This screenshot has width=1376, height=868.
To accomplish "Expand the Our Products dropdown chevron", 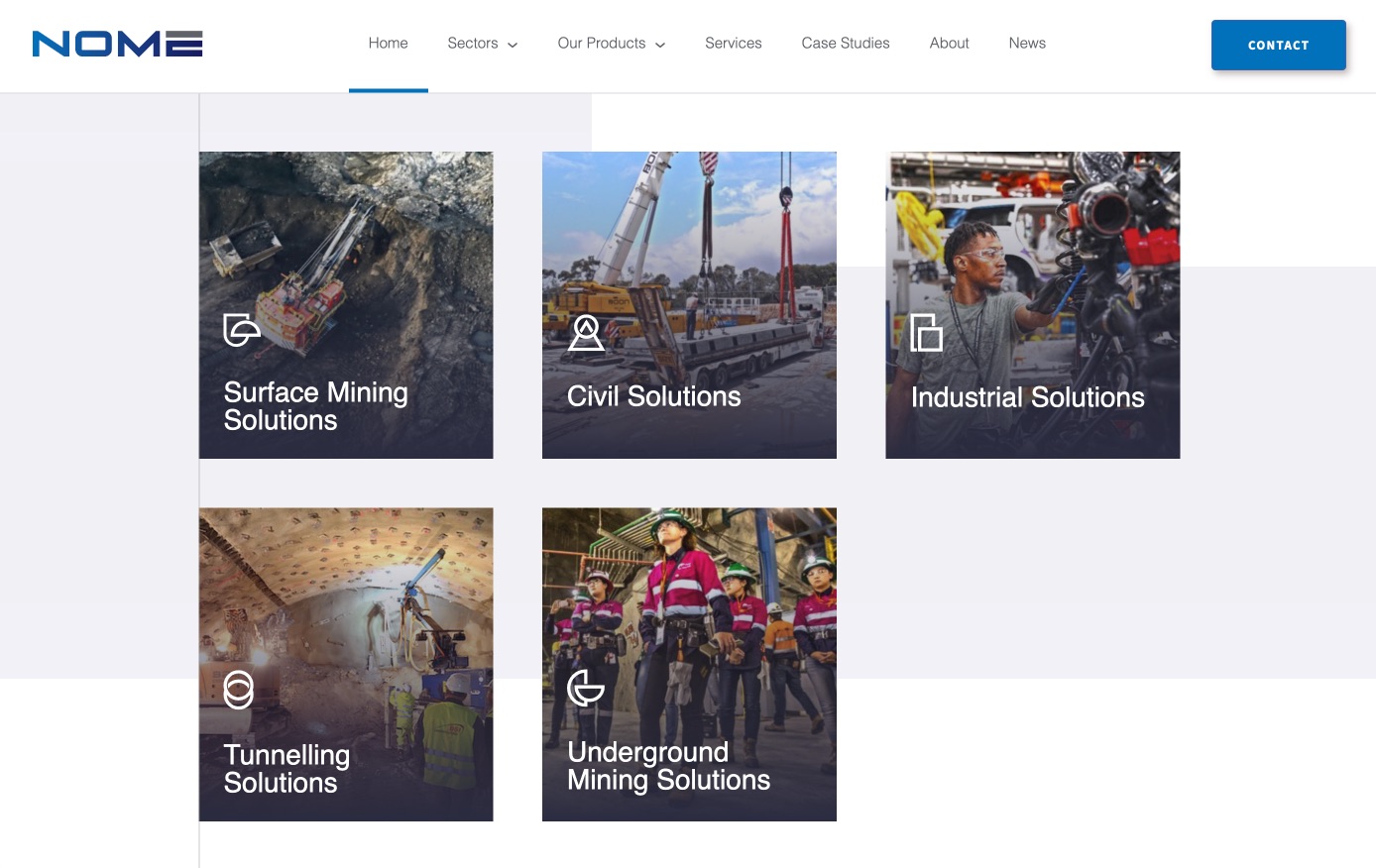I will click(x=660, y=45).
